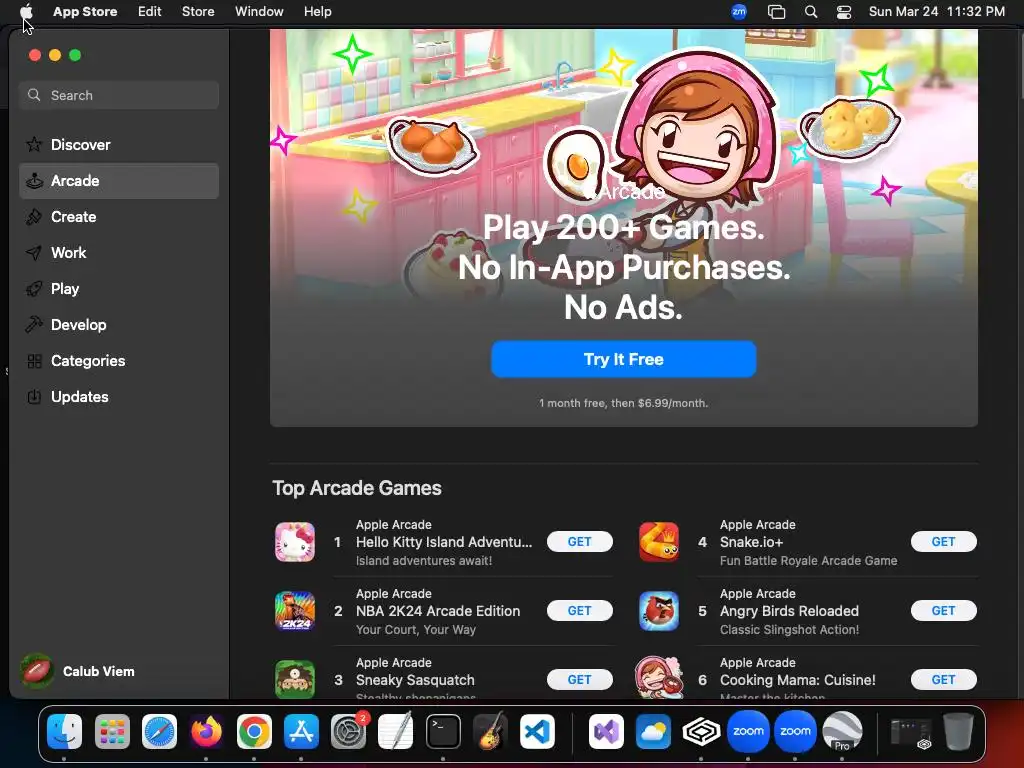Image resolution: width=1024 pixels, height=768 pixels.
Task: Open NBA 2K24 app icon
Action: 295,611
